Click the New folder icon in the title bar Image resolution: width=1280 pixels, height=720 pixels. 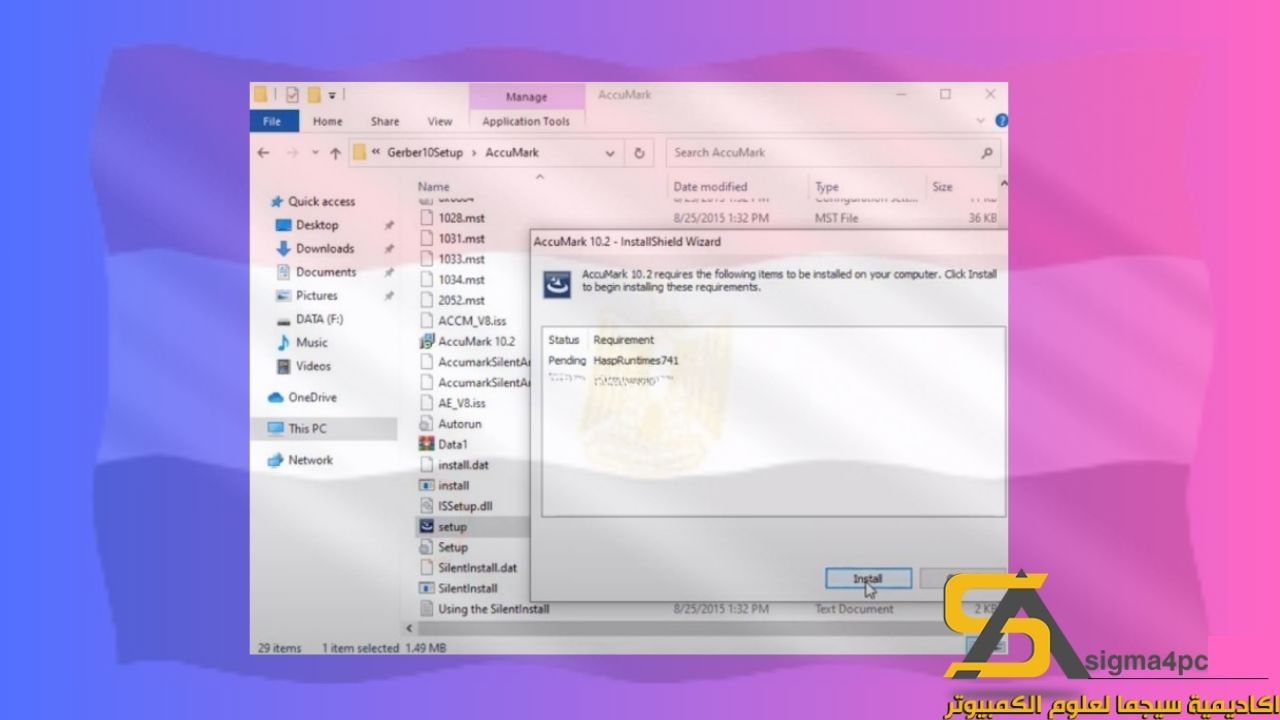point(314,95)
